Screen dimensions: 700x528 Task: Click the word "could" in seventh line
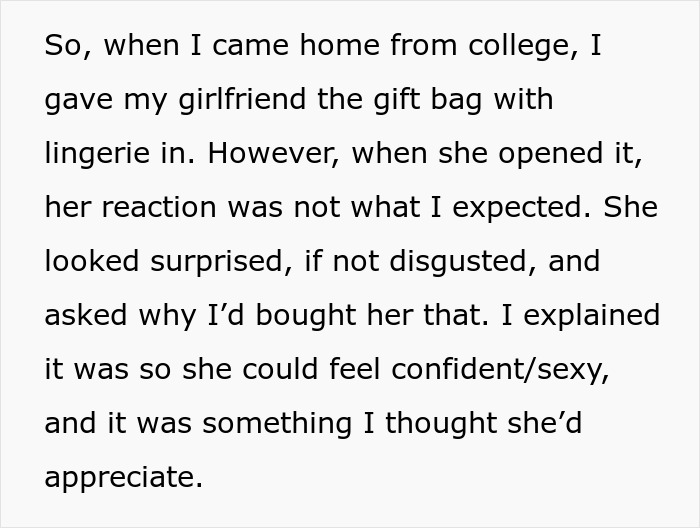(x=281, y=369)
